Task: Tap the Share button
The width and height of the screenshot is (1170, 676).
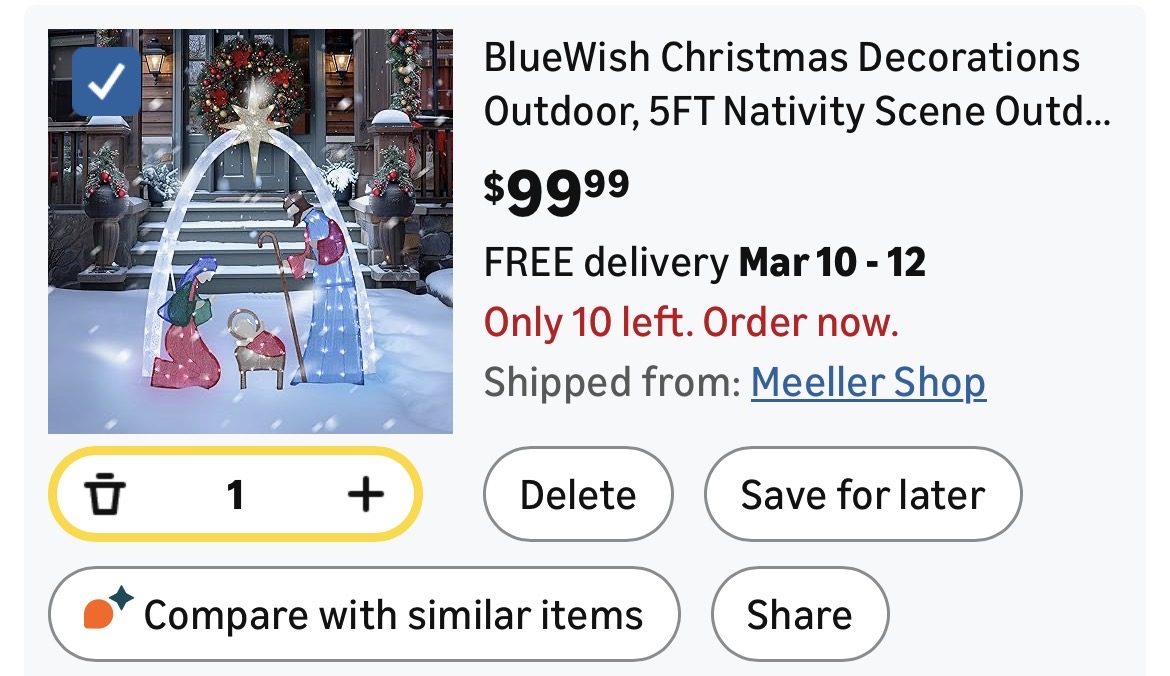Action: [799, 614]
